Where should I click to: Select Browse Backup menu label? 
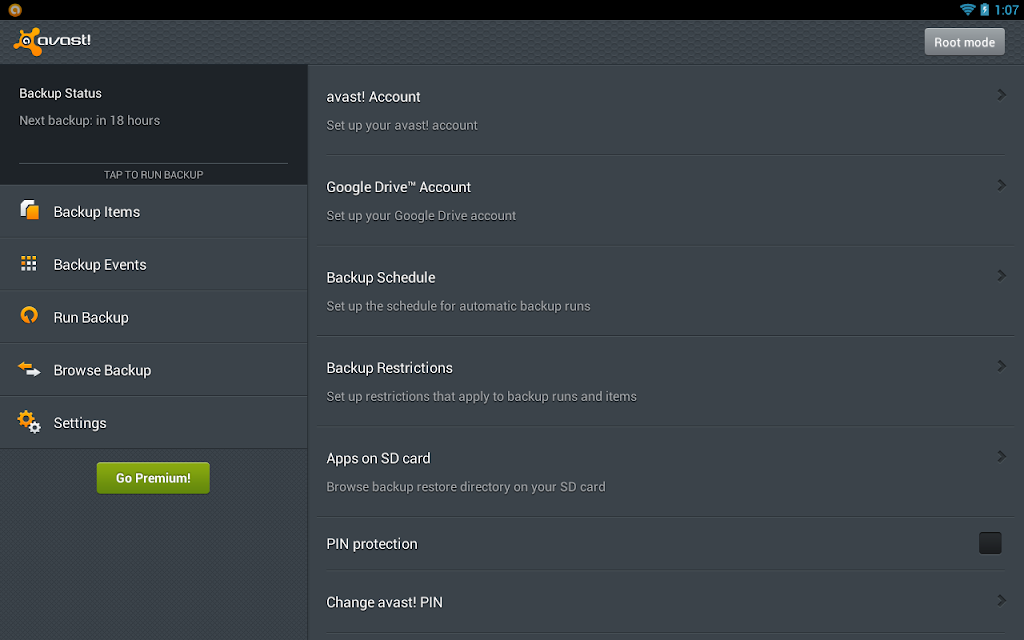click(103, 370)
